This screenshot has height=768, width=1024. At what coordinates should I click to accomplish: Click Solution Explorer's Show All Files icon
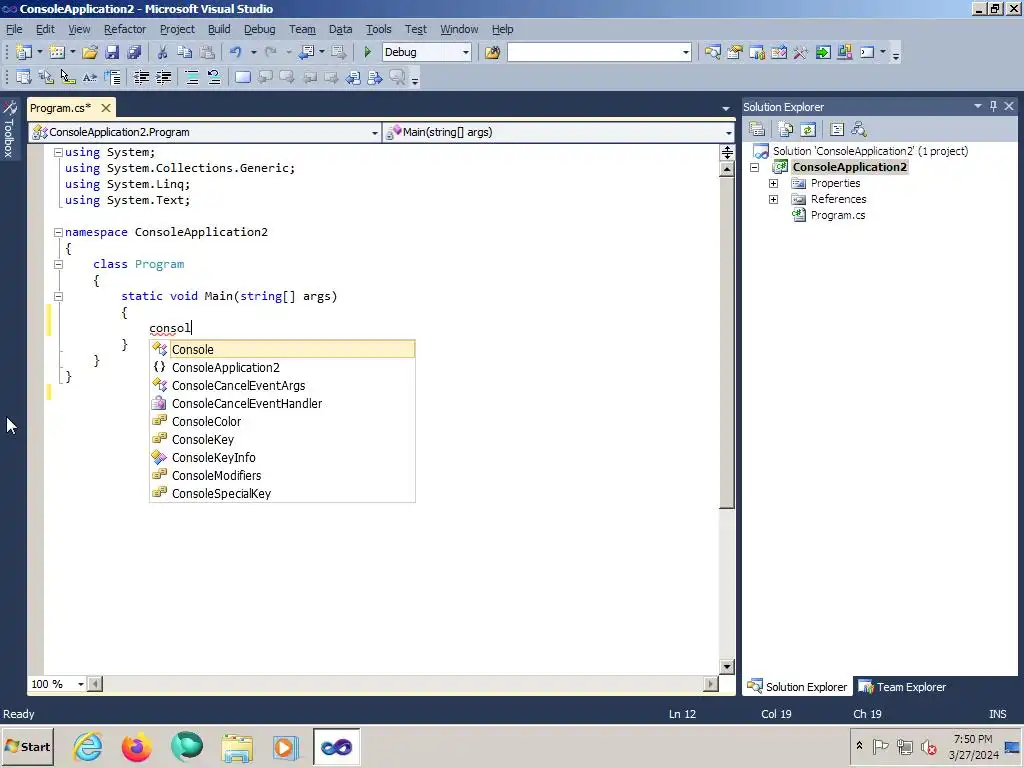click(x=786, y=129)
